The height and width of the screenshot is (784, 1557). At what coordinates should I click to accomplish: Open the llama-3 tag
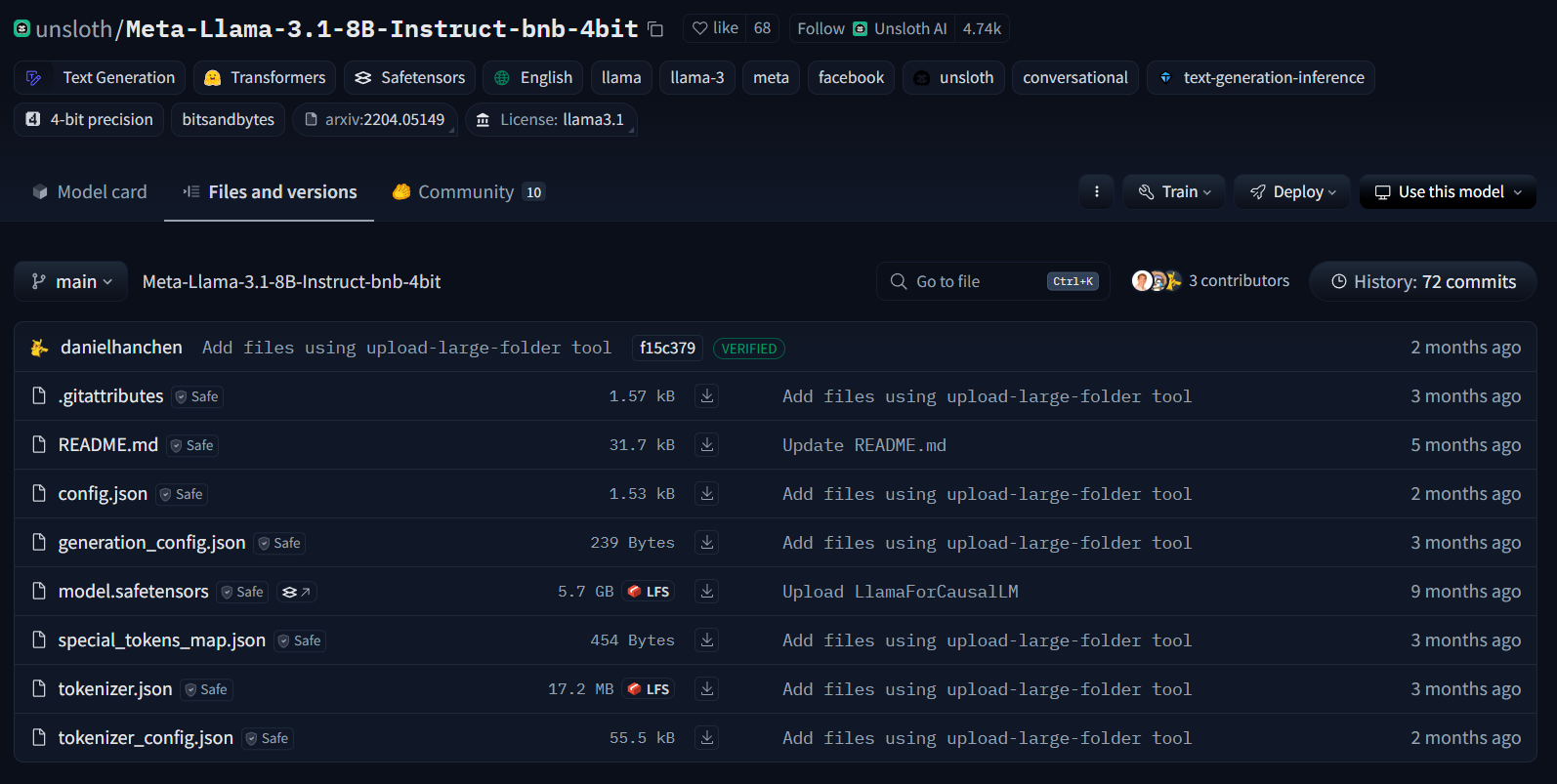[696, 77]
